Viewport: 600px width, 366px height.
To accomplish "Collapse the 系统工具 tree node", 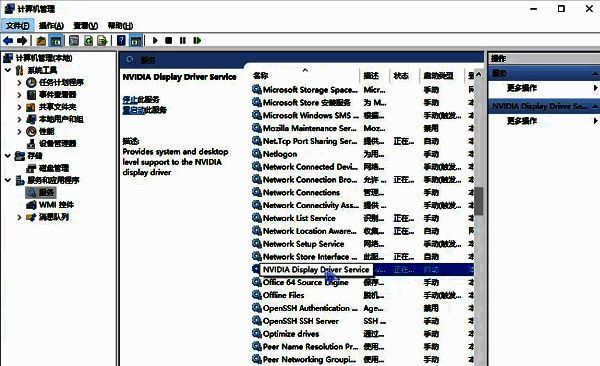I will (x=8, y=70).
